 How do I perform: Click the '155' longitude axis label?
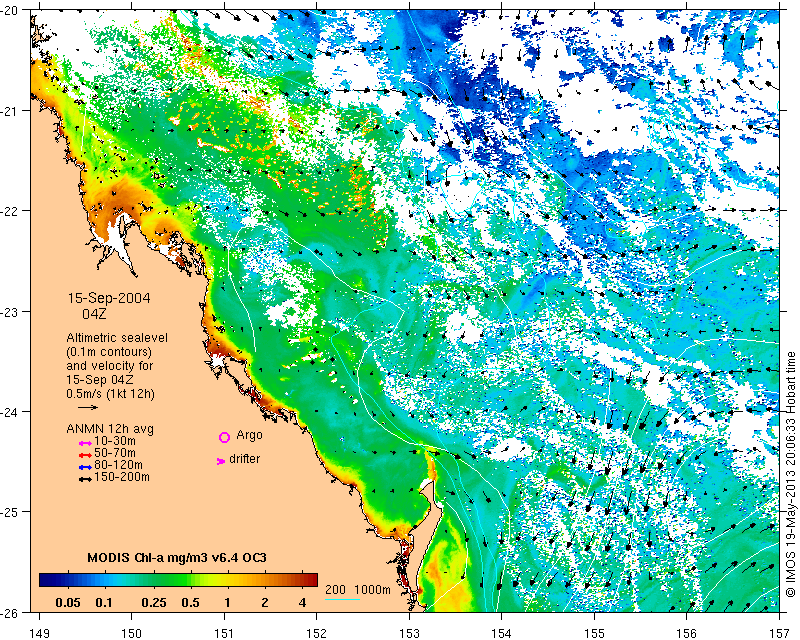pyautogui.click(x=594, y=633)
